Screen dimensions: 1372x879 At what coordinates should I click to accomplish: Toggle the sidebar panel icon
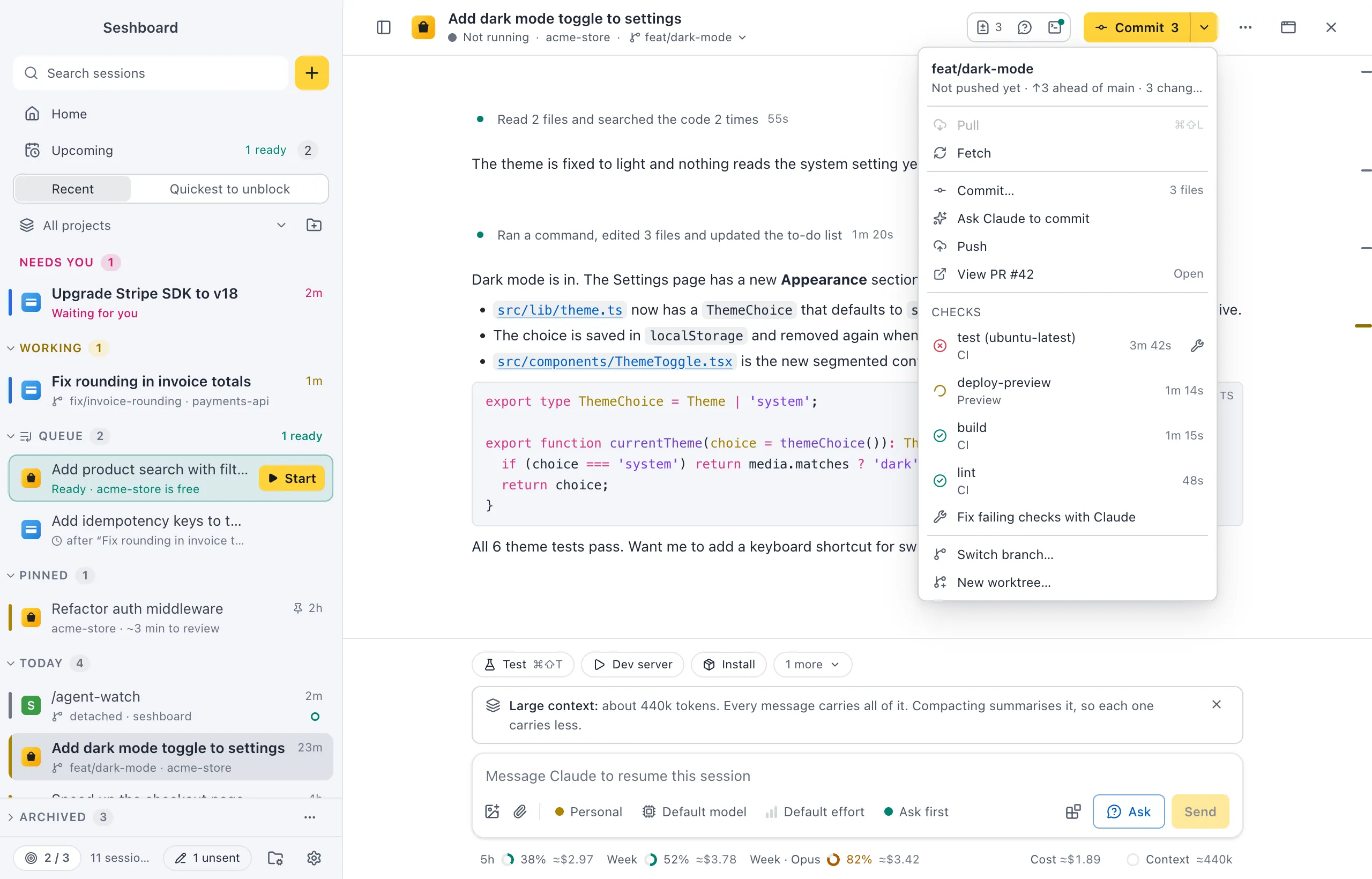(x=384, y=27)
